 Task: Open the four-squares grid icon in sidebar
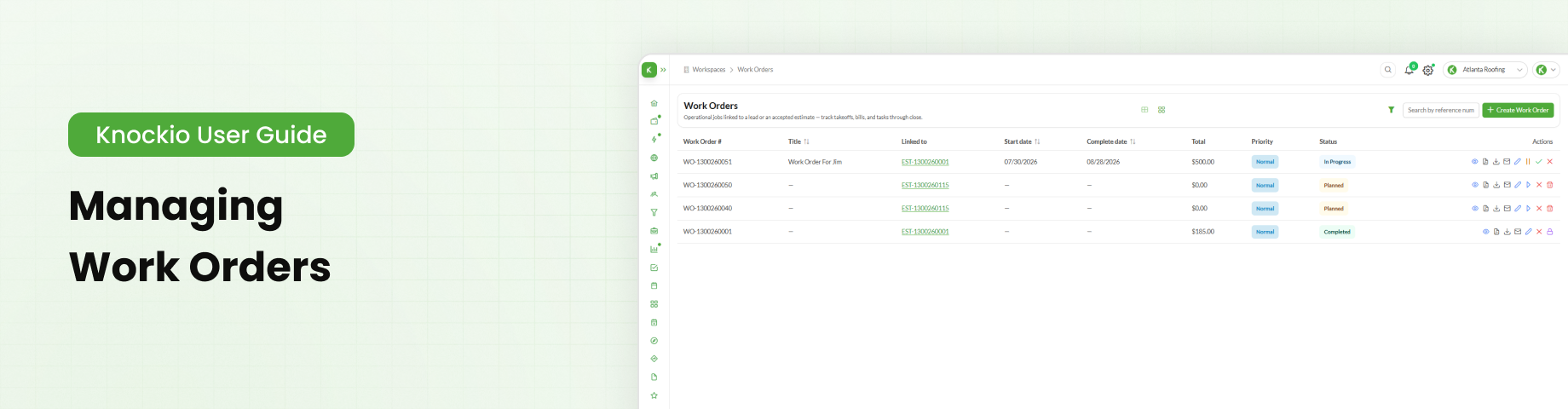click(x=654, y=304)
